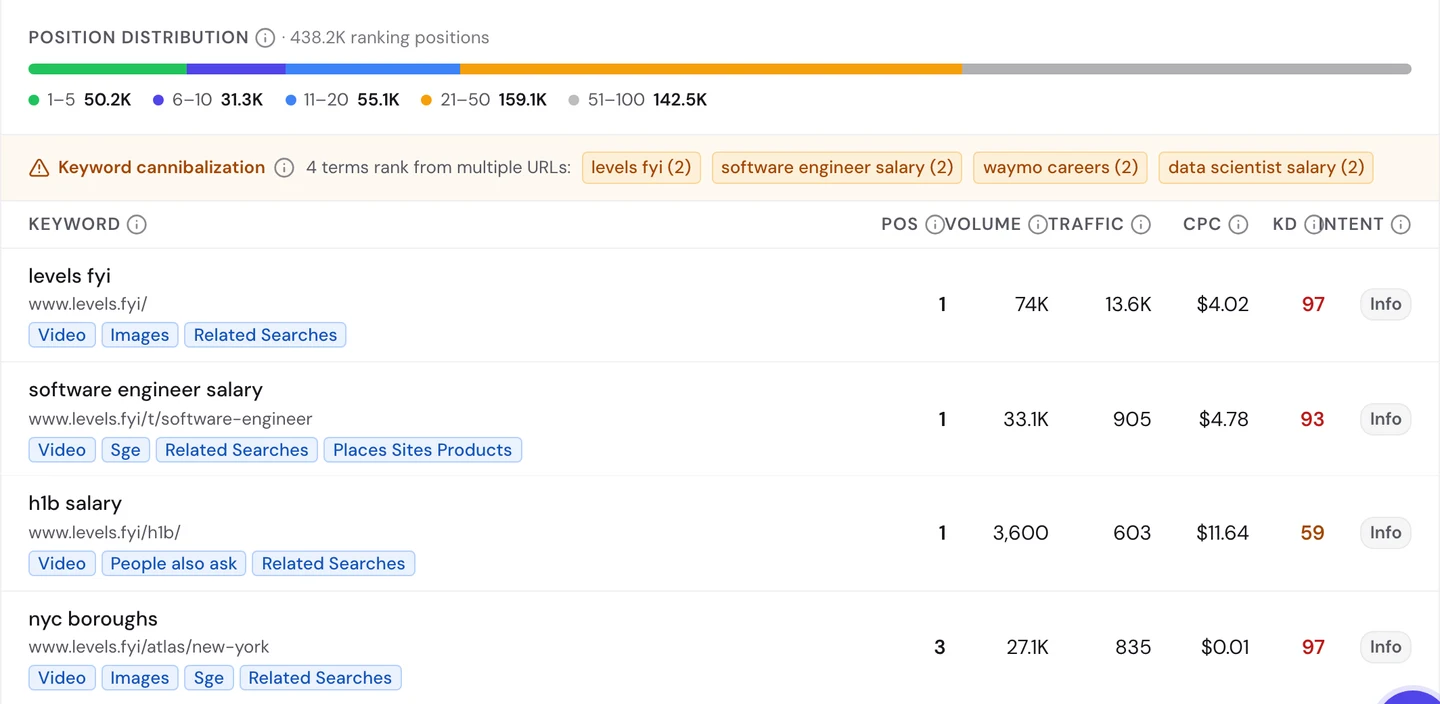Open info icon beside CPC header
Image resolution: width=1440 pixels, height=704 pixels.
(1238, 225)
